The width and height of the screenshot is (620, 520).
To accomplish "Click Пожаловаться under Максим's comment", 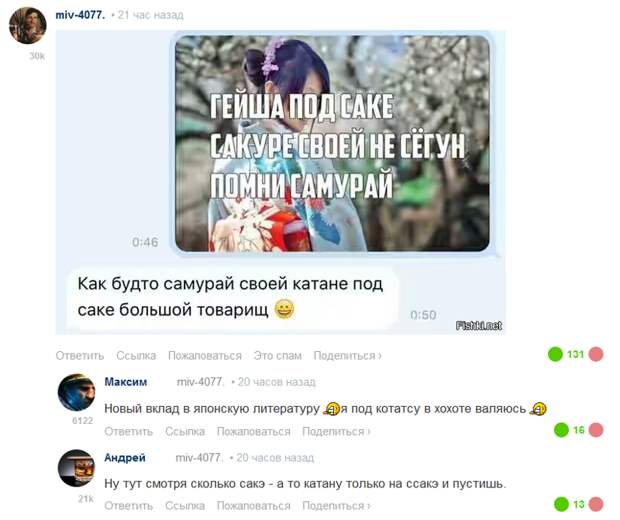I will (x=253, y=431).
